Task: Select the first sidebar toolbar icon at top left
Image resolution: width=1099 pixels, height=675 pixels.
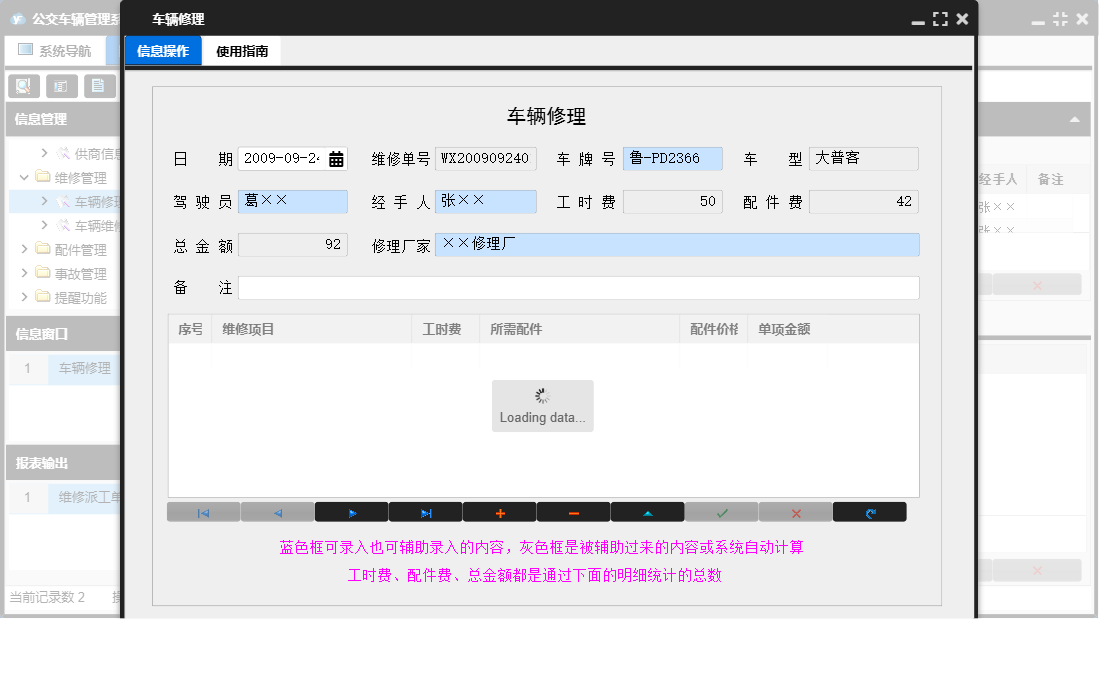Action: tap(22, 85)
